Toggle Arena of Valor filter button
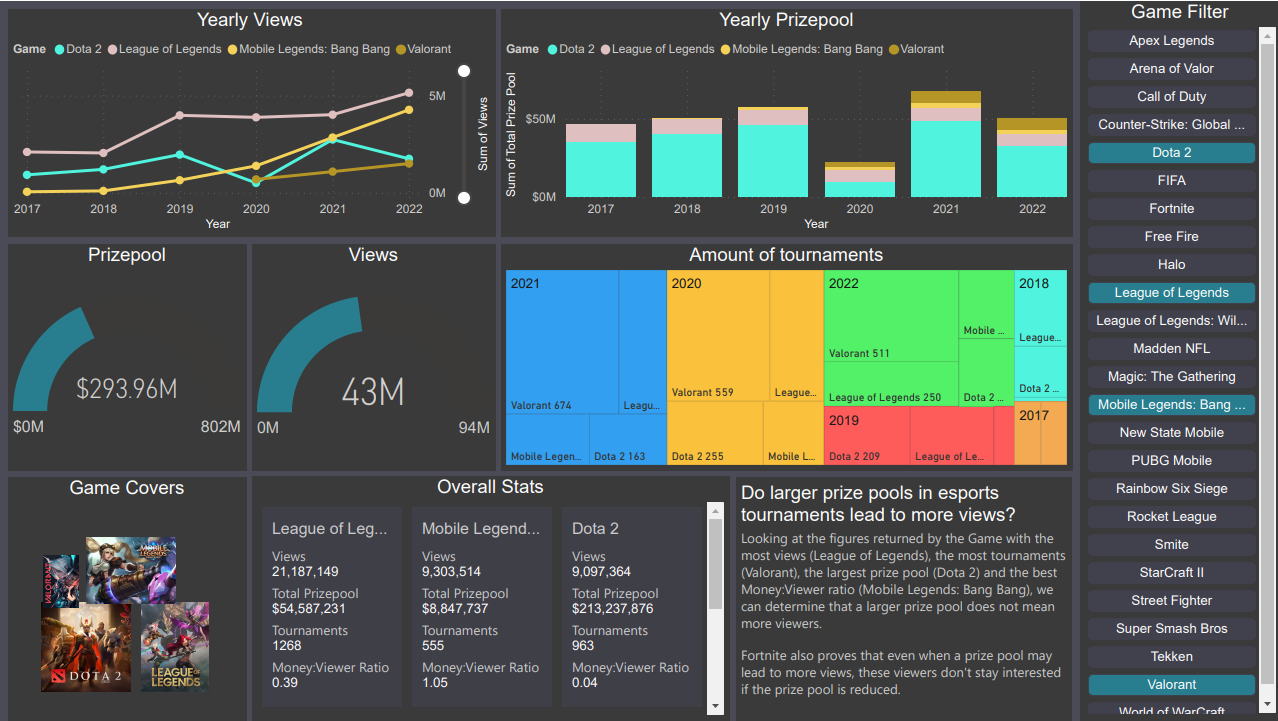The image size is (1278, 721). 1171,69
